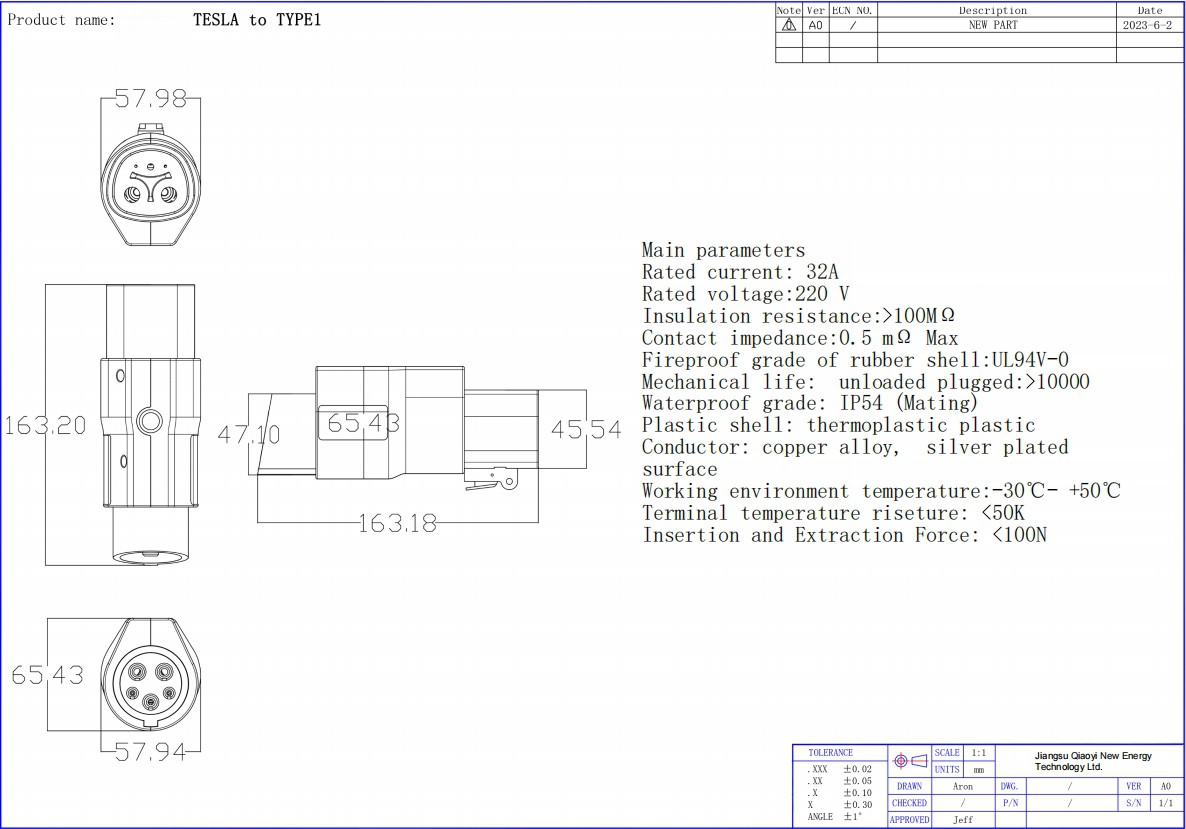This screenshot has height=829, width=1186.
Task: Click the revision triangle symbol under Note
Action: 788,25
